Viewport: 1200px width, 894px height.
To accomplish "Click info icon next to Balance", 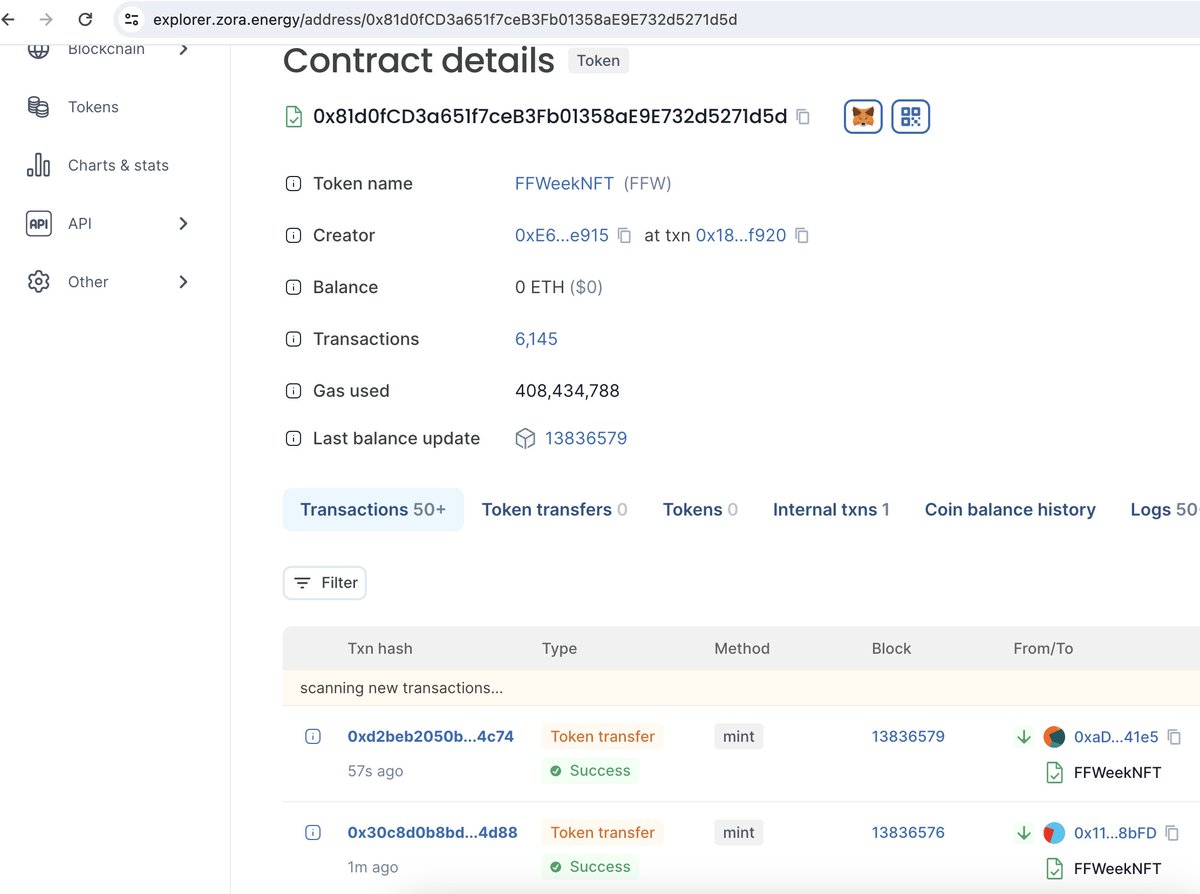I will click(x=293, y=287).
